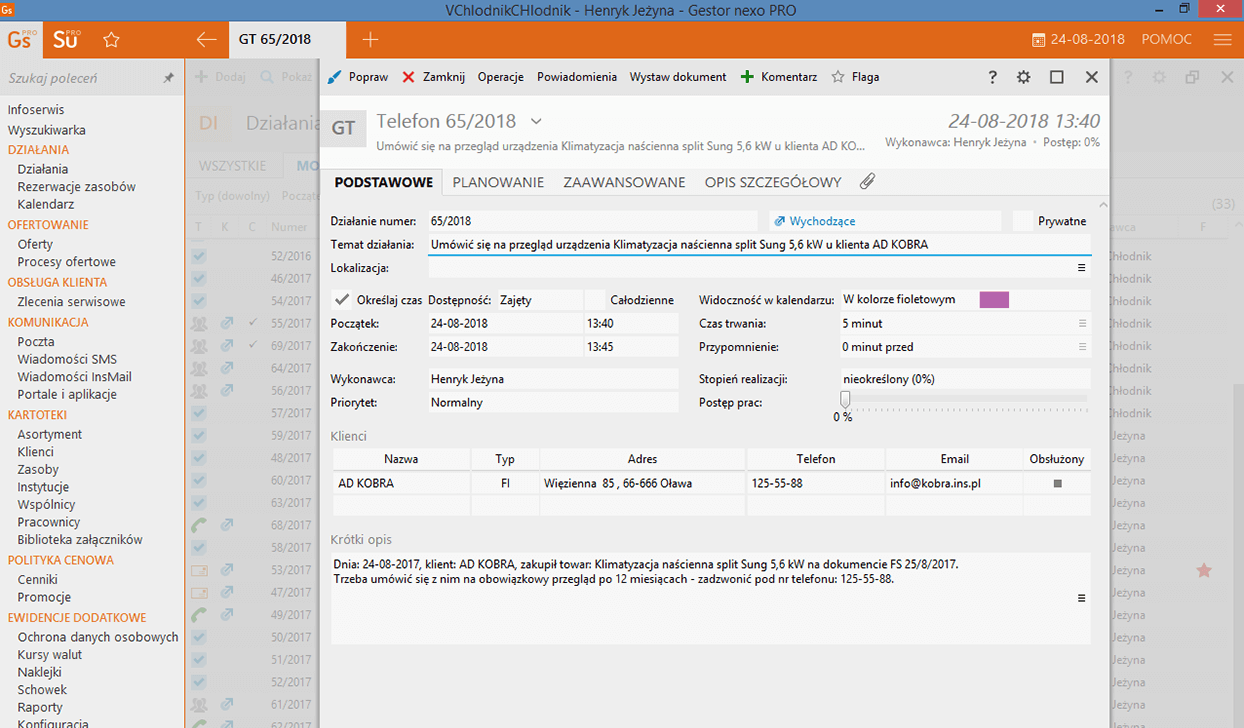Open the OPIS SZCZEGÓŁOWY tab

[773, 182]
